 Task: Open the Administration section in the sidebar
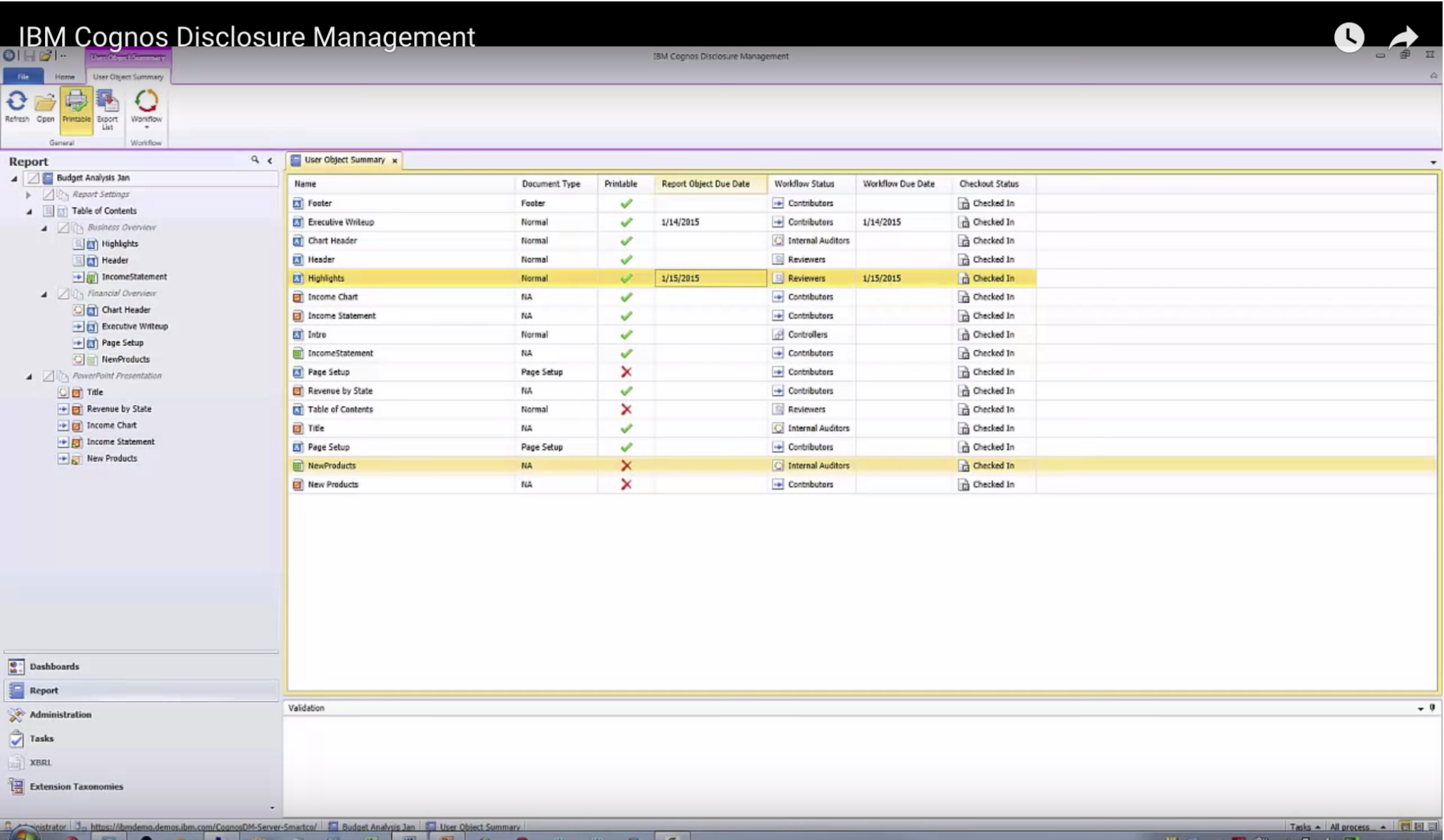[x=60, y=714]
